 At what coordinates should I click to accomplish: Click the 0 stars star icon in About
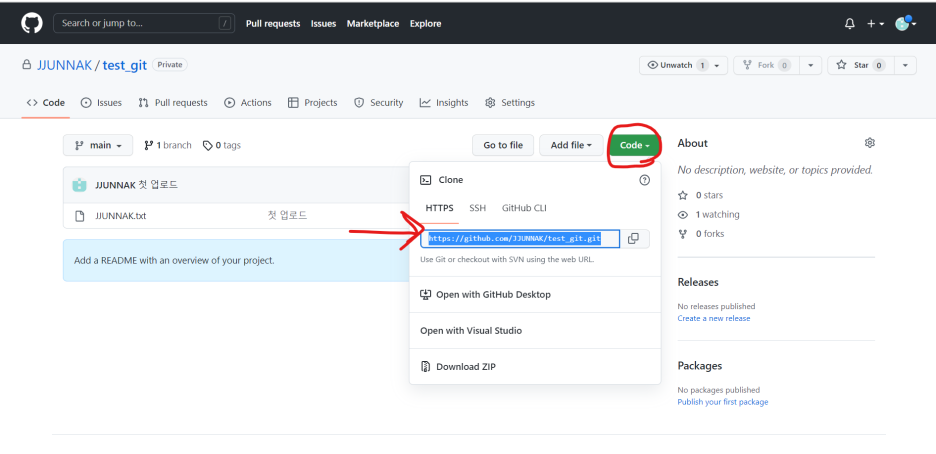tap(683, 195)
